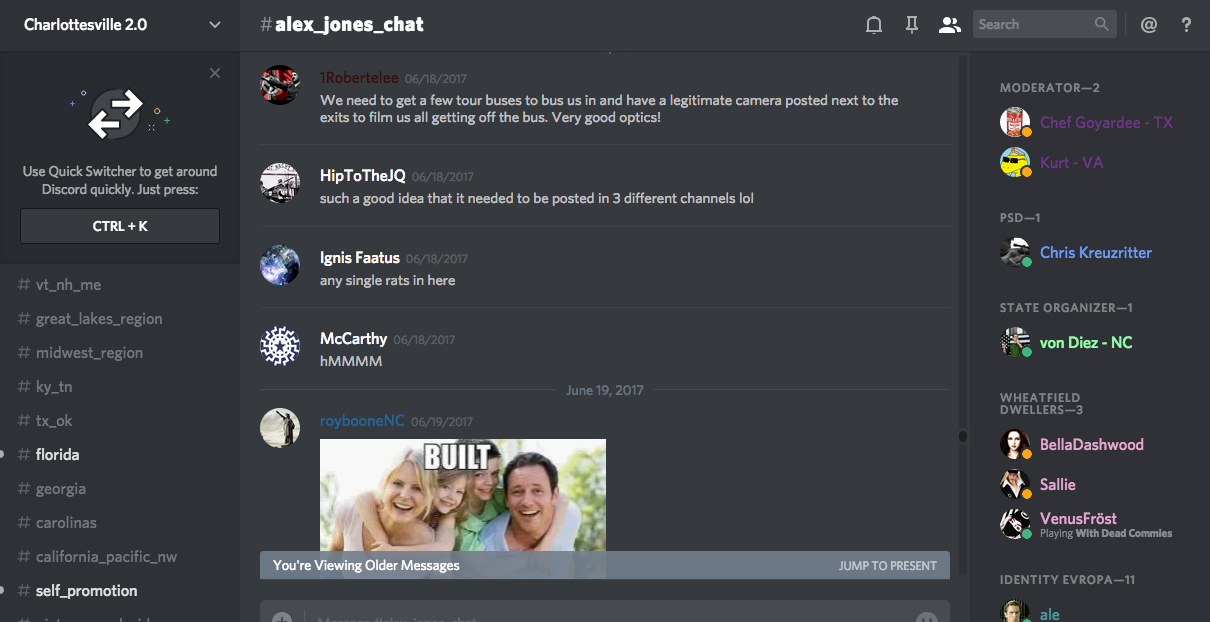Open notification settings bell icon

(874, 25)
